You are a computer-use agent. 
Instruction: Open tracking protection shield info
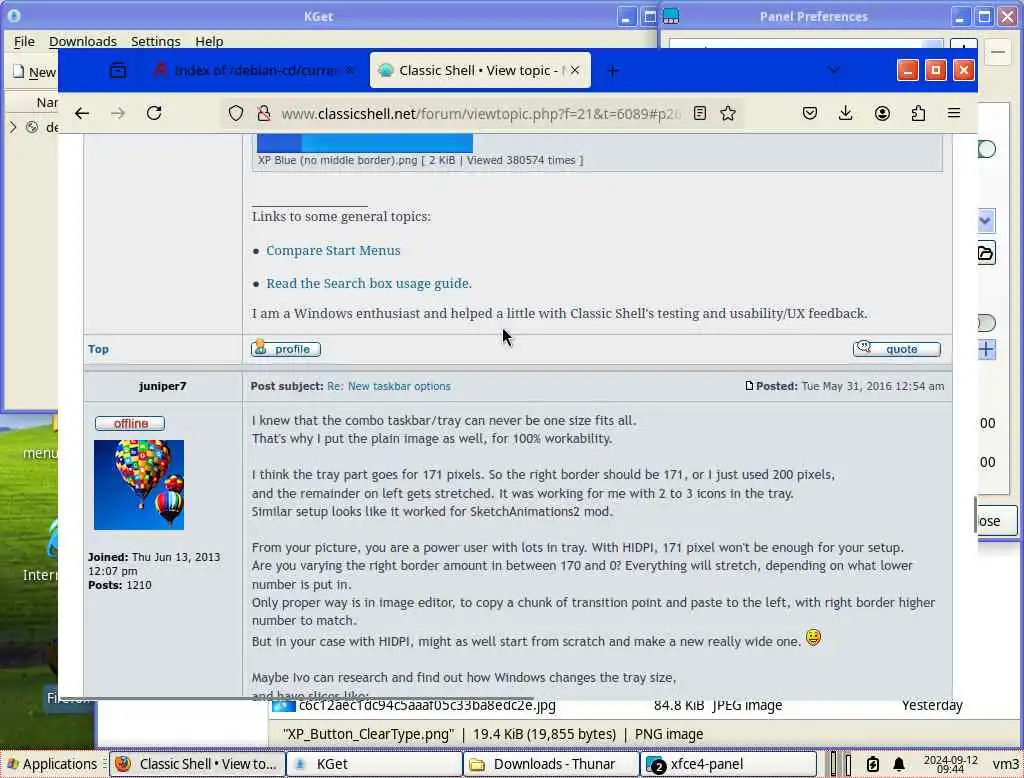click(236, 114)
